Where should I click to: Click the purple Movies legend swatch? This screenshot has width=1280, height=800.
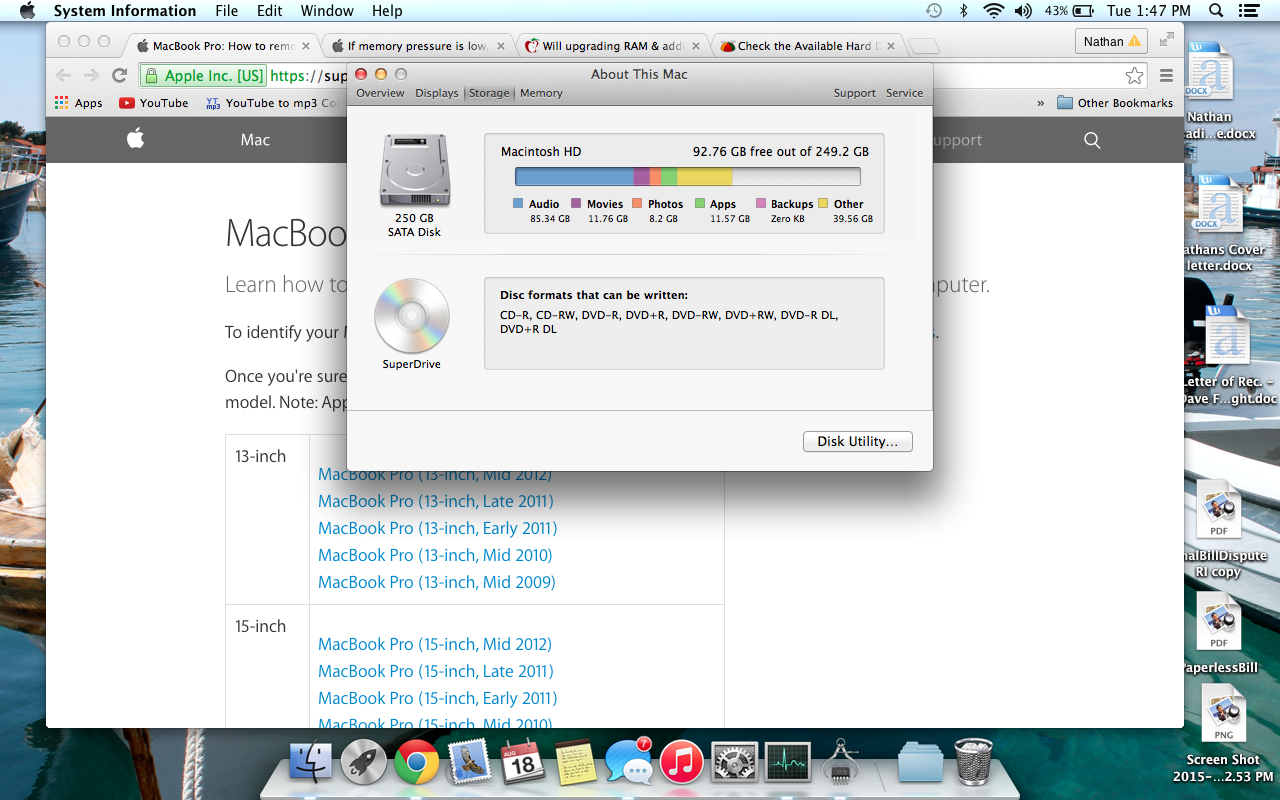pyautogui.click(x=576, y=203)
